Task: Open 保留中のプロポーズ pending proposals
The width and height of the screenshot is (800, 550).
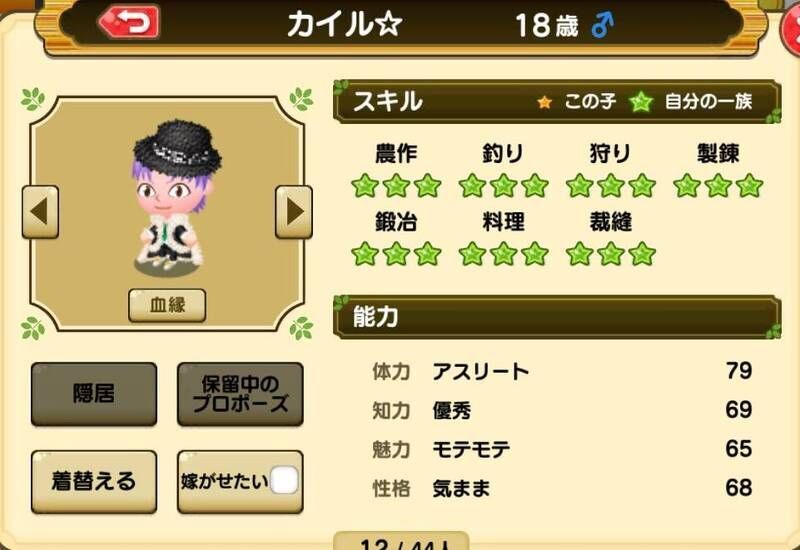Action: (240, 394)
